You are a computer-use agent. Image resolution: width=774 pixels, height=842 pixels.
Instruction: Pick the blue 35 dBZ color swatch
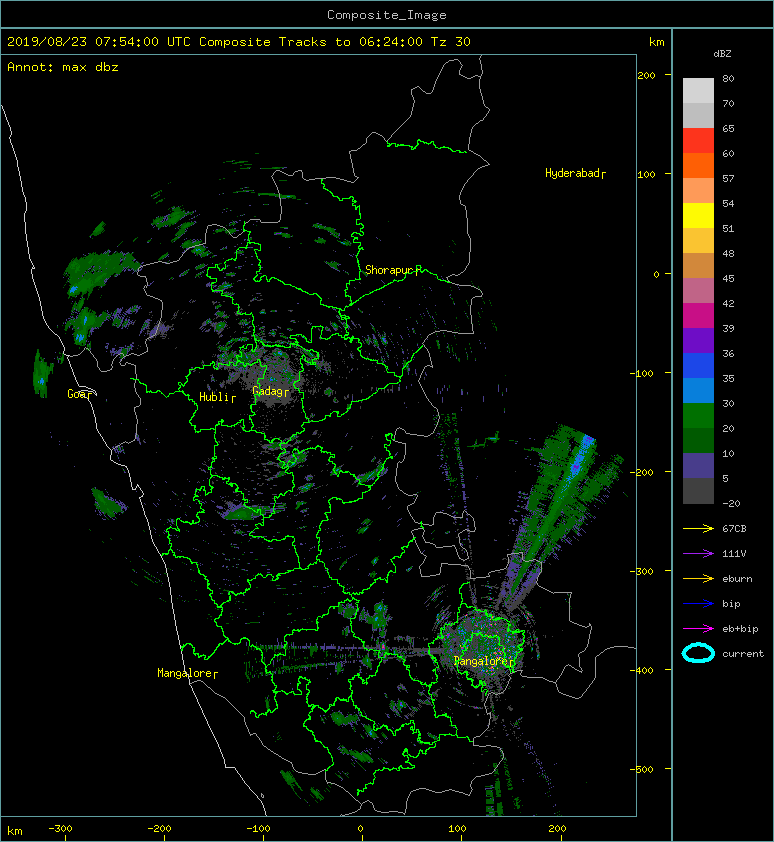[x=698, y=366]
